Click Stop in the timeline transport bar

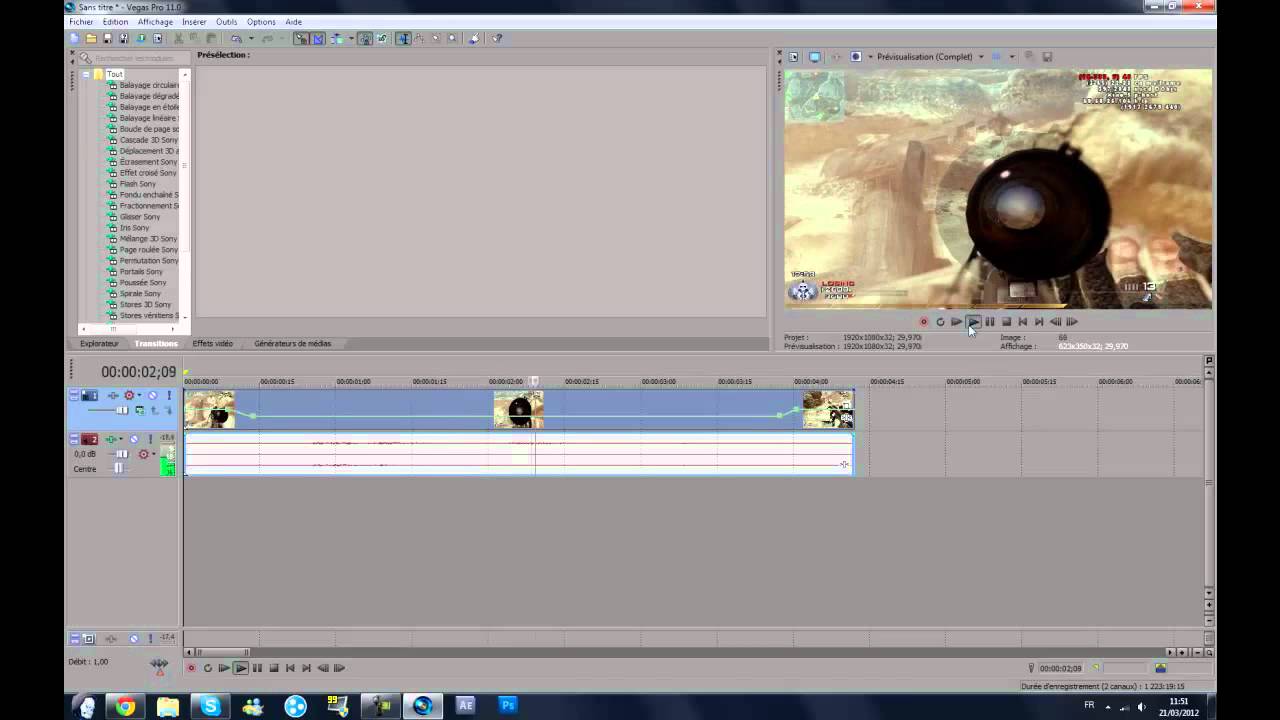point(273,668)
